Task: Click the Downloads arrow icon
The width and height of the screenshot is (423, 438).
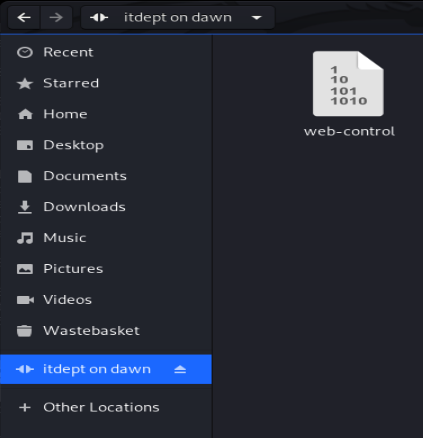Action: (x=25, y=207)
